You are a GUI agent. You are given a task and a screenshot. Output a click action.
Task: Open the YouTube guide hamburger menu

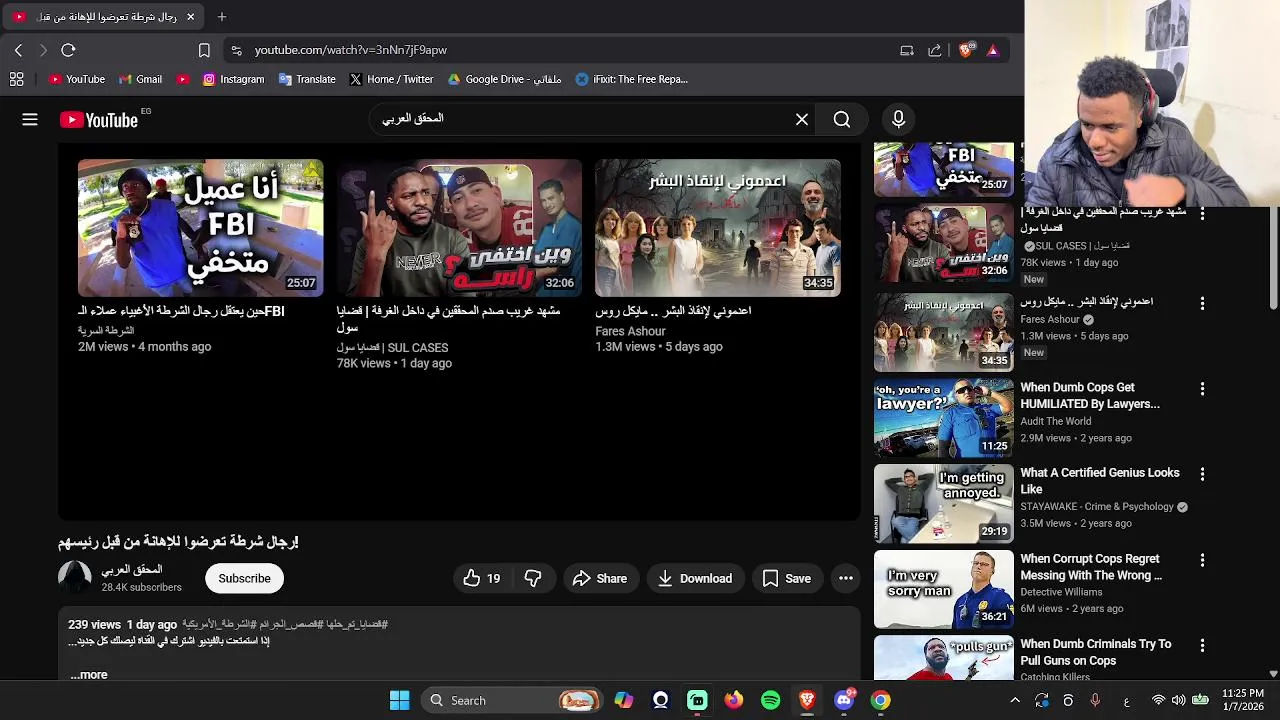coord(30,120)
